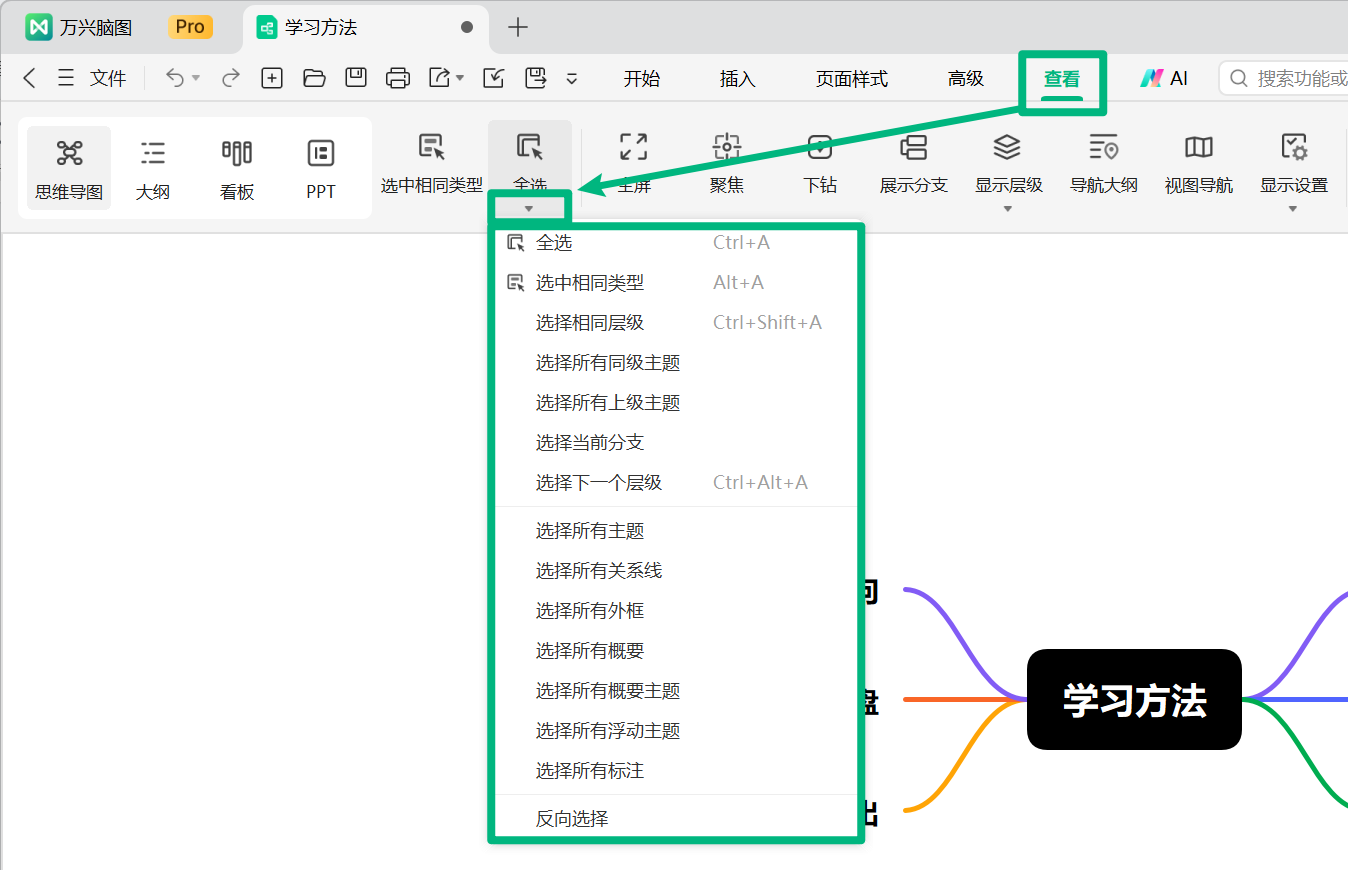1348x870 pixels.
Task: Open the AI assistant
Action: (1164, 78)
